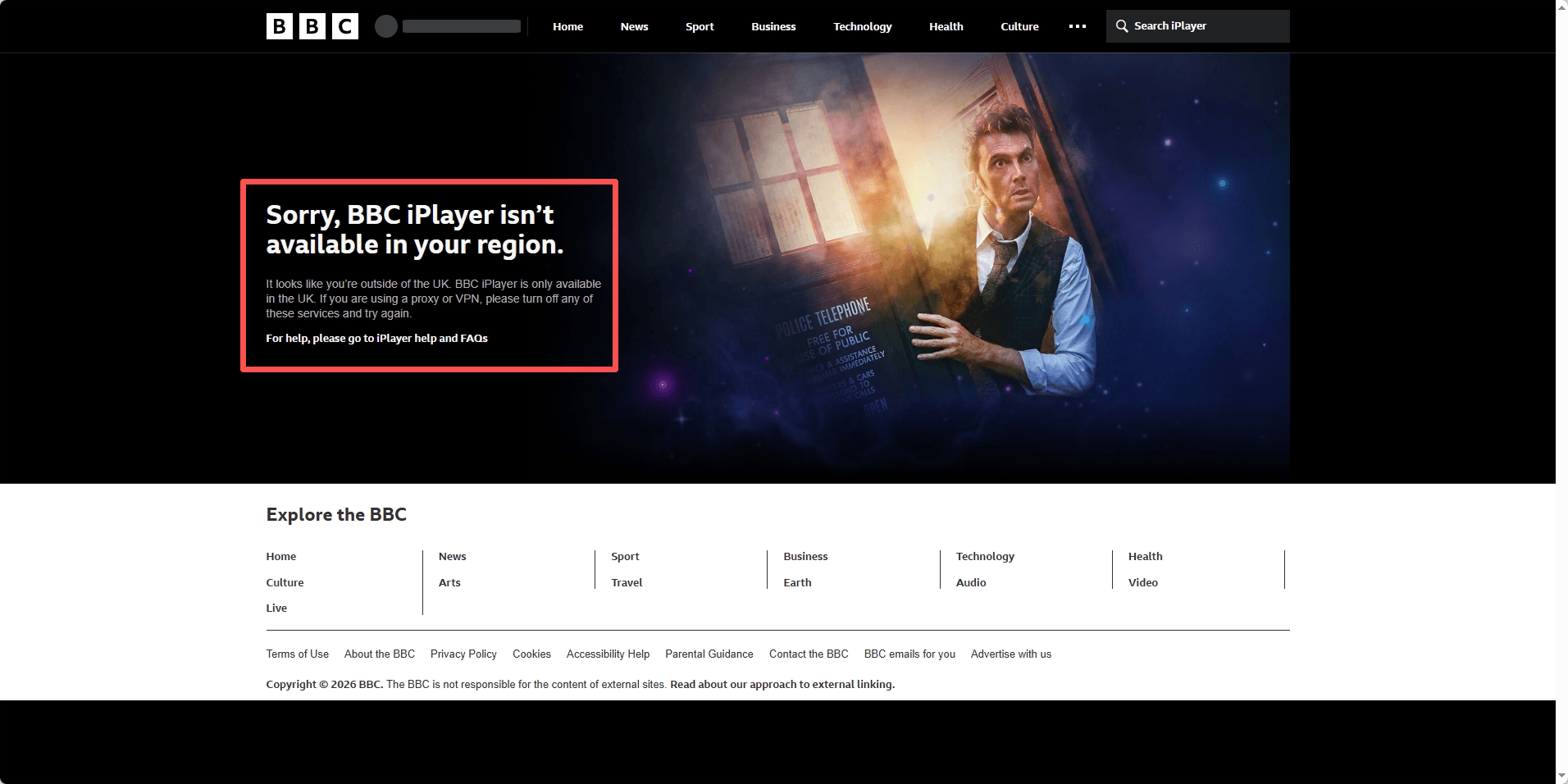Screen dimensions: 1568x784
Task: Click the search magnifier icon
Action: point(1122,26)
